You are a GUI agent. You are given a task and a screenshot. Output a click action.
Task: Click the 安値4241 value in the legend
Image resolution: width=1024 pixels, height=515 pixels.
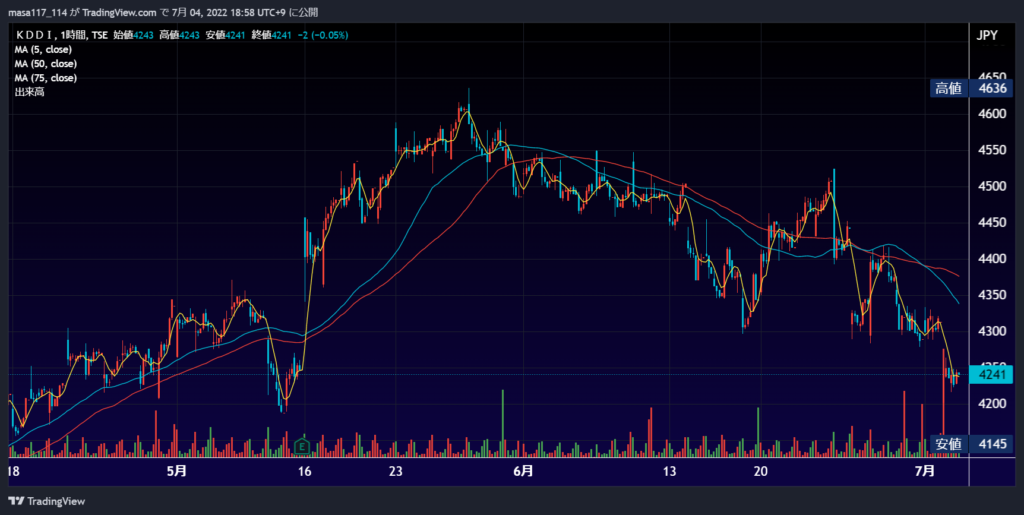coord(225,36)
